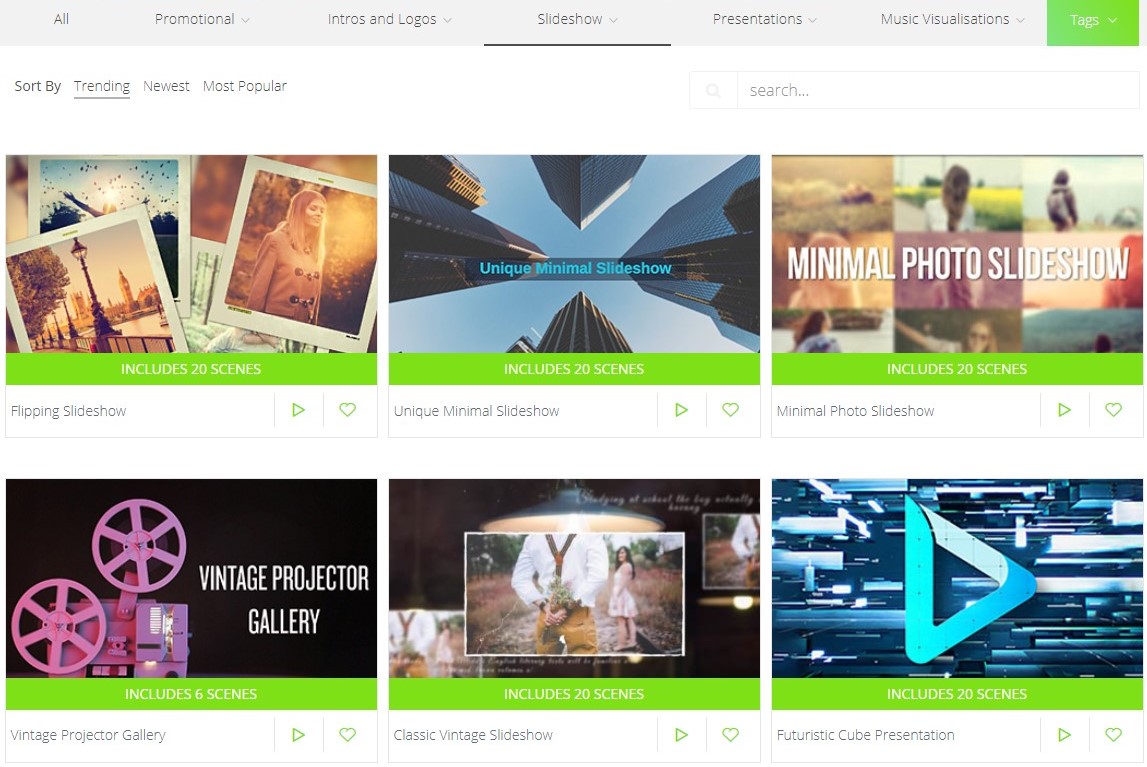Screen dimensions: 1147x767
Task: Play preview of Vintage Projector Gallery
Action: [x=298, y=735]
